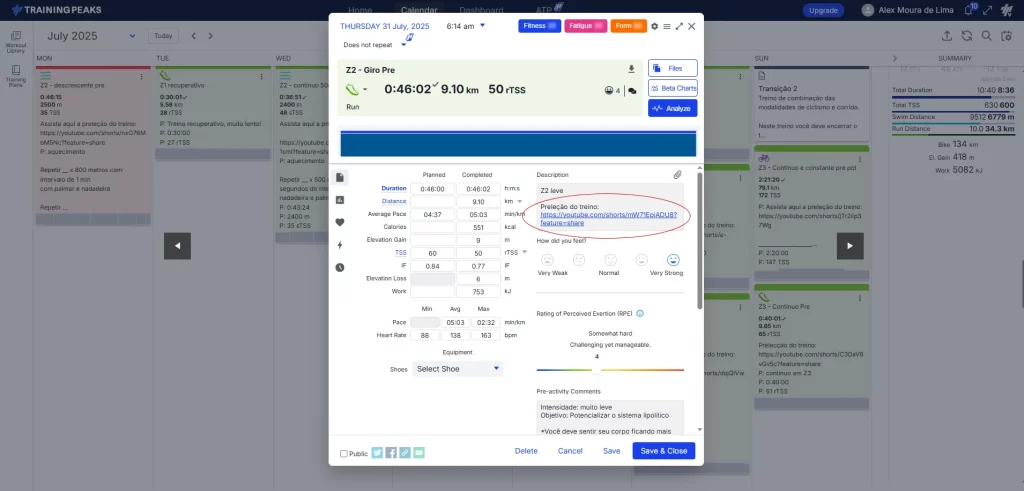Open the workout comments bubble icon
This screenshot has height=491, width=1024.
[x=632, y=91]
